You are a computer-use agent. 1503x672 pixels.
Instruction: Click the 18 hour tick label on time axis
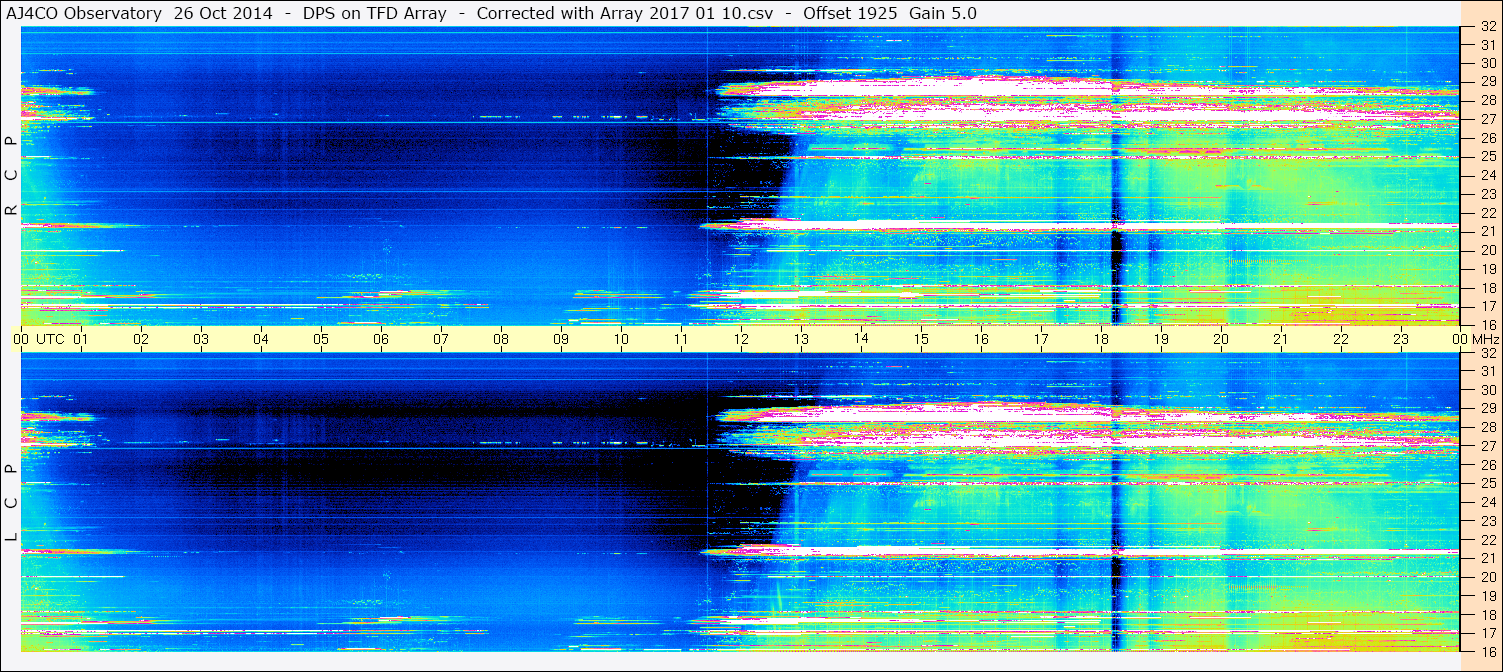1101,339
